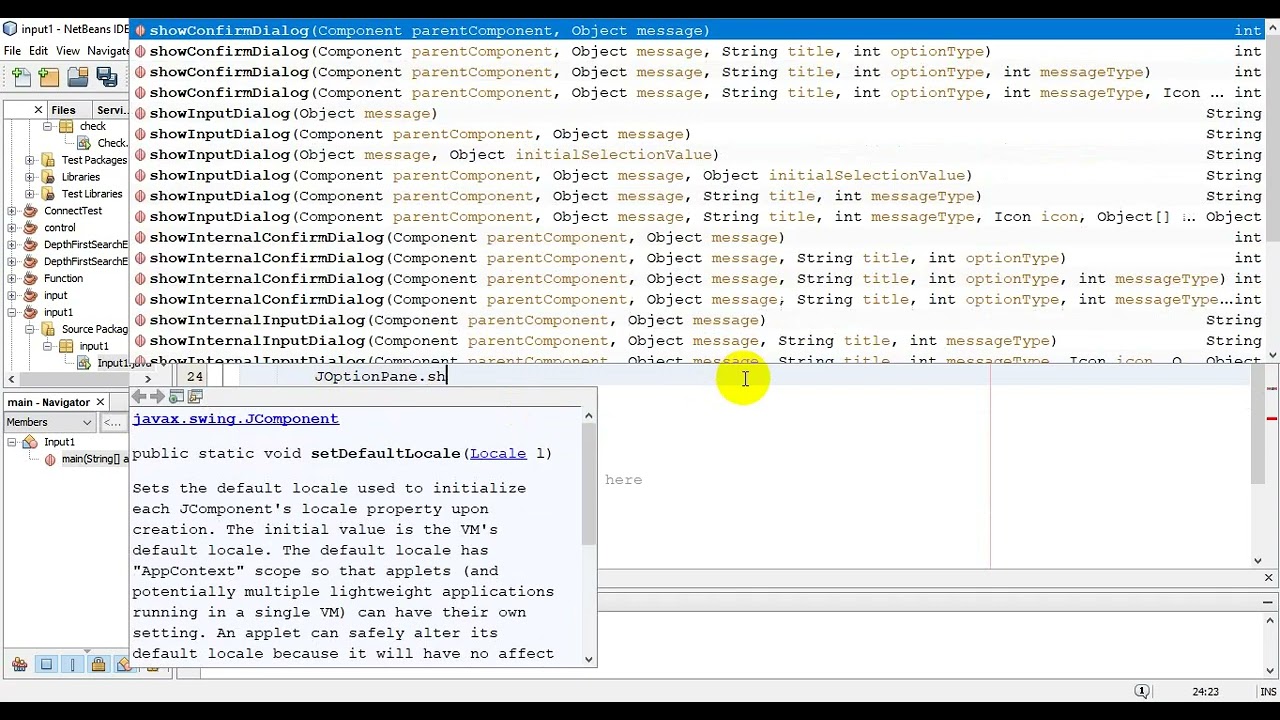The image size is (1280, 720).
Task: Select the input project
Action: click(55, 296)
